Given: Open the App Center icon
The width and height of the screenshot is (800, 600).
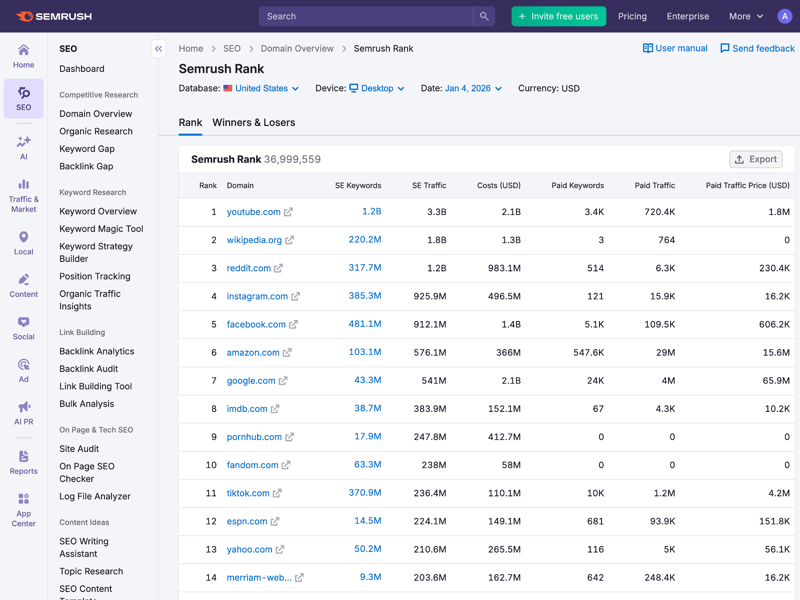Looking at the screenshot, I should (x=23, y=499).
